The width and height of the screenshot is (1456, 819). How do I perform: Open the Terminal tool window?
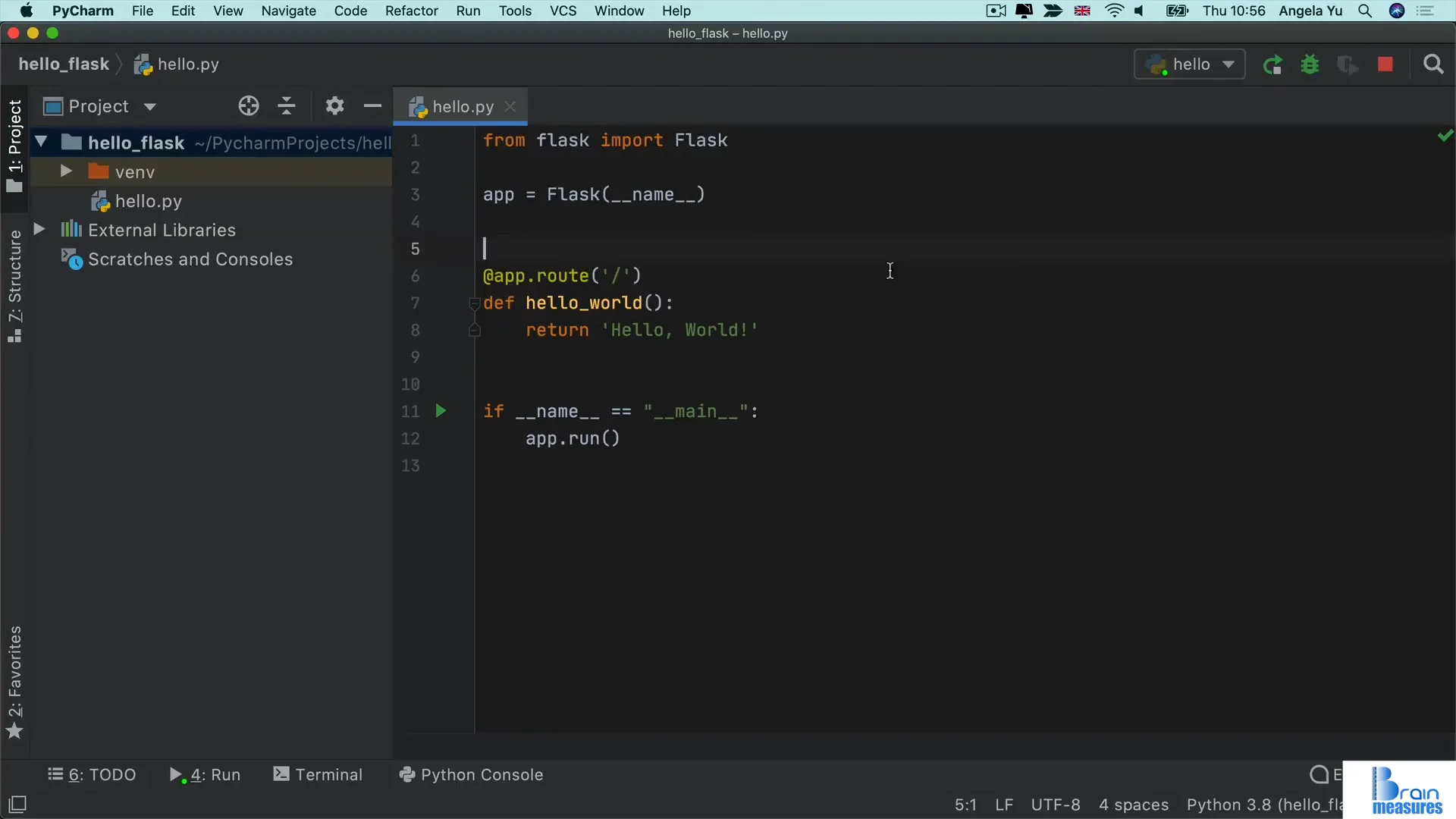click(317, 774)
